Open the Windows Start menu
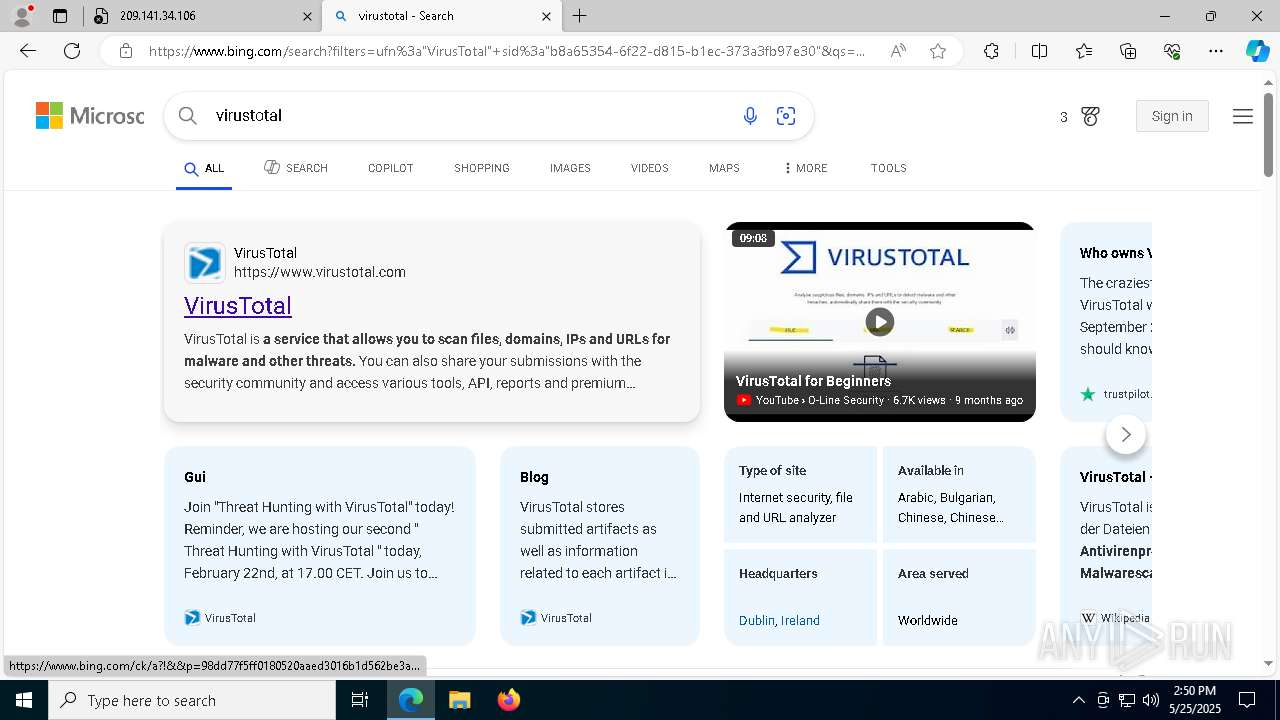The image size is (1280, 720). pyautogui.click(x=24, y=700)
